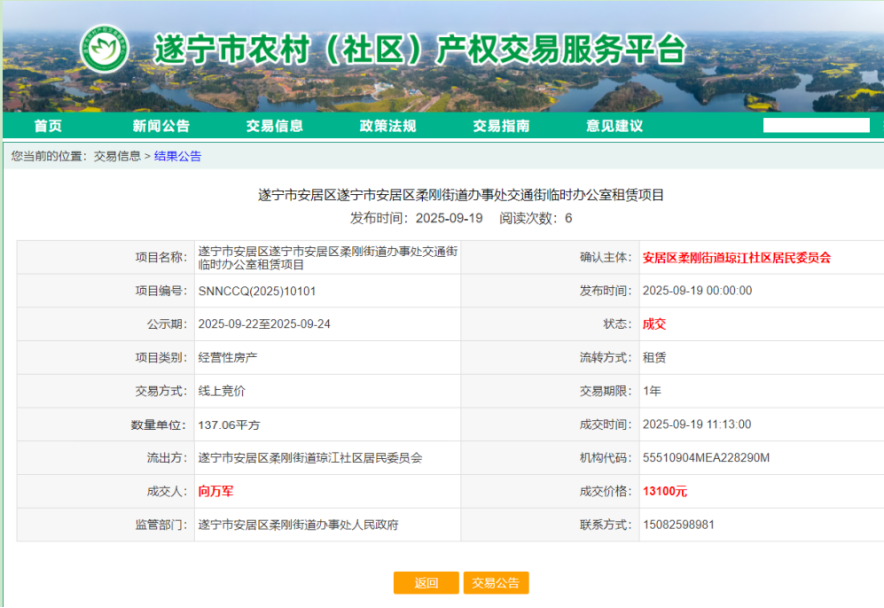Click 交易信息 in the breadcrumb path
This screenshot has width=884, height=608.
117,156
